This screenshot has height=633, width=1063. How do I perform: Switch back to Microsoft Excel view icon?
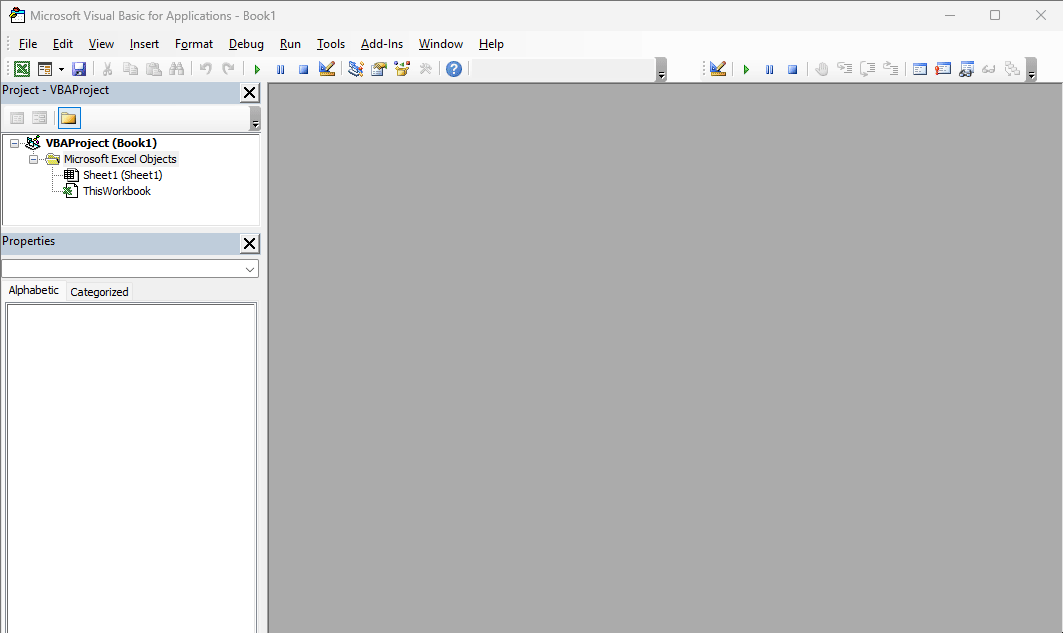tap(22, 69)
